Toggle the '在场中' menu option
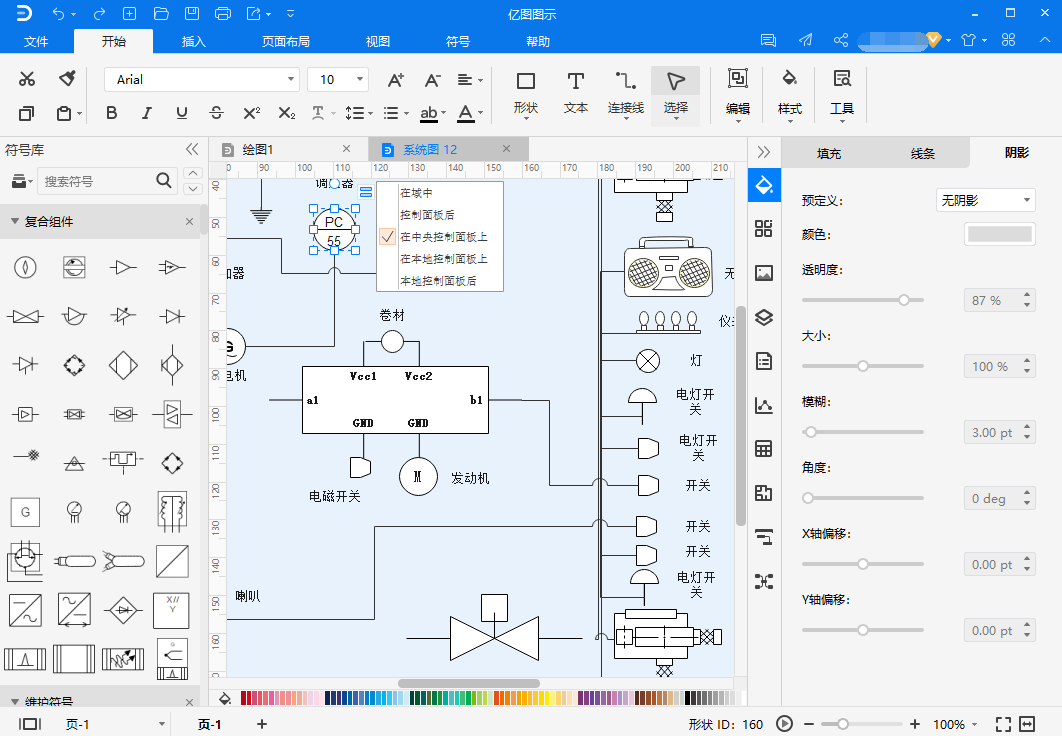Screen dimensions: 1062x736 tap(416, 193)
